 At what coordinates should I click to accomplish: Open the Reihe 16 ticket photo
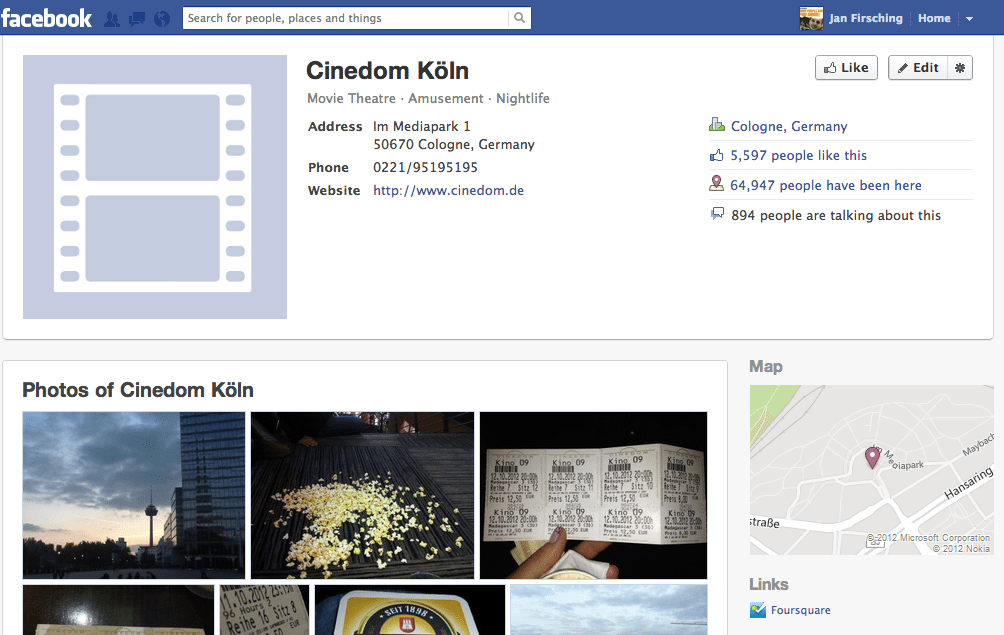point(264,609)
